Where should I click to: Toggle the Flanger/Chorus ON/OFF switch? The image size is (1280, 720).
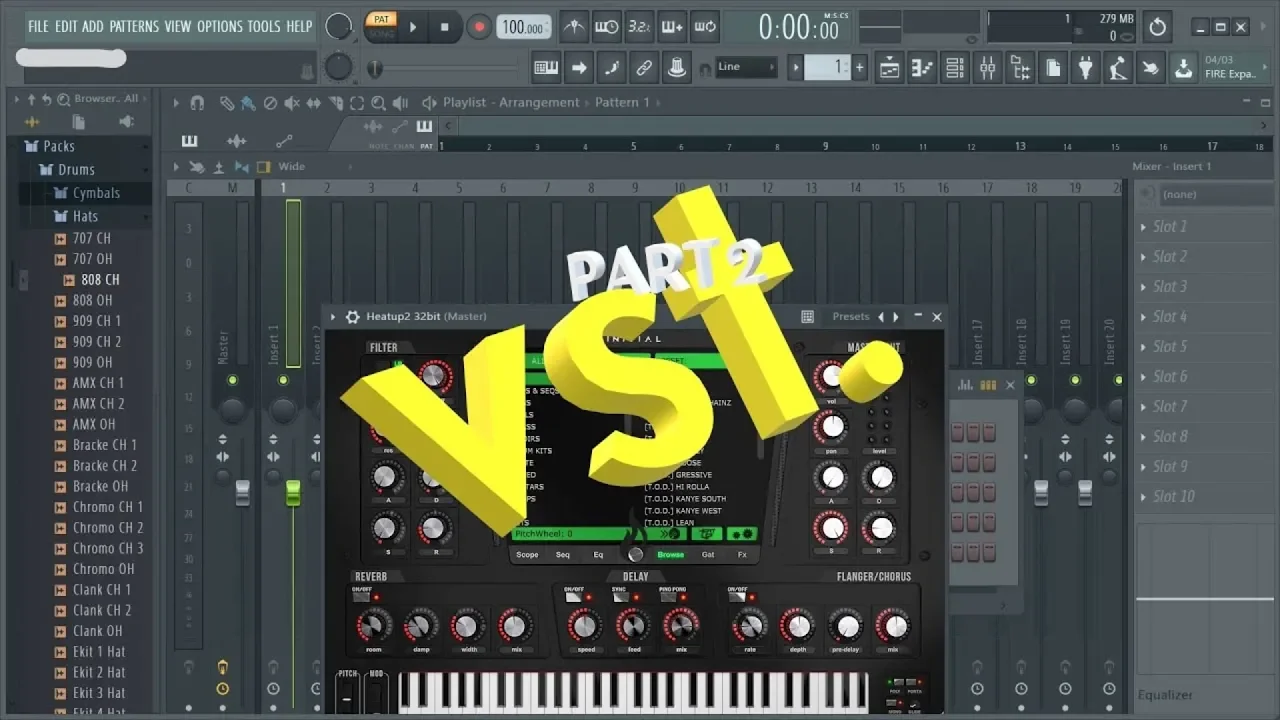pyautogui.click(x=737, y=596)
